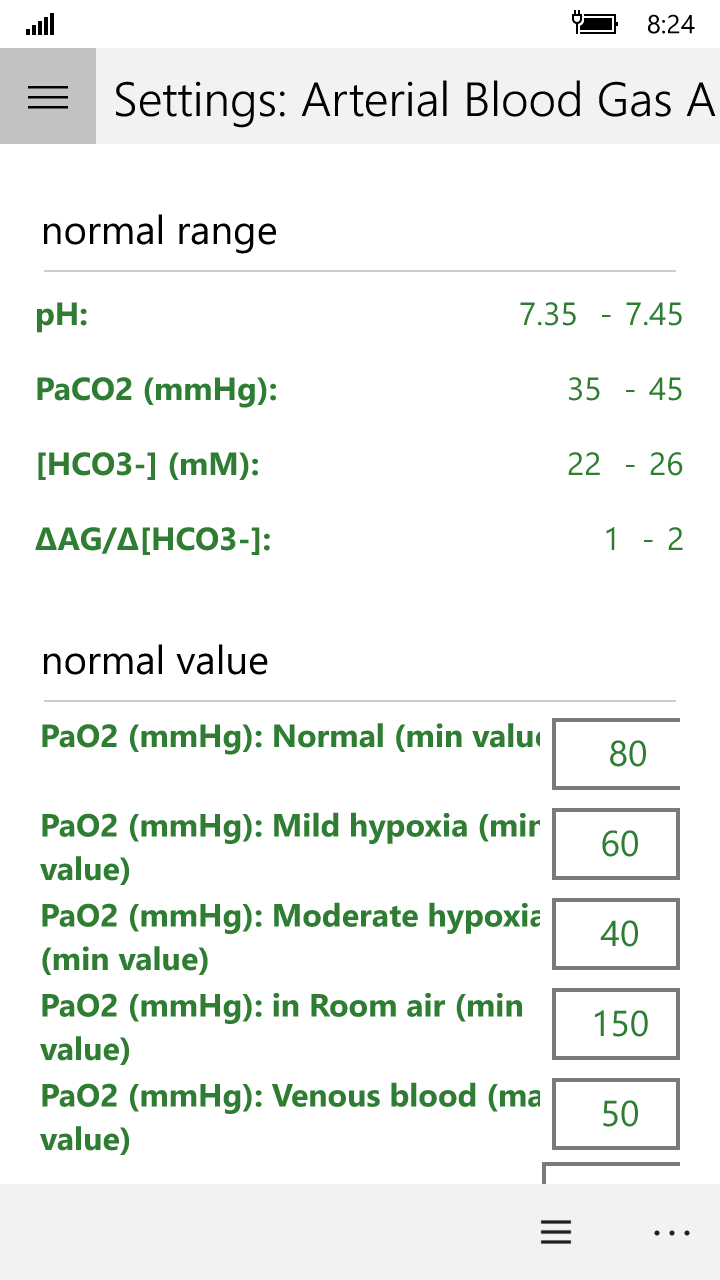Click the Room air value field 150
This screenshot has width=720, height=1280.
[615, 1024]
